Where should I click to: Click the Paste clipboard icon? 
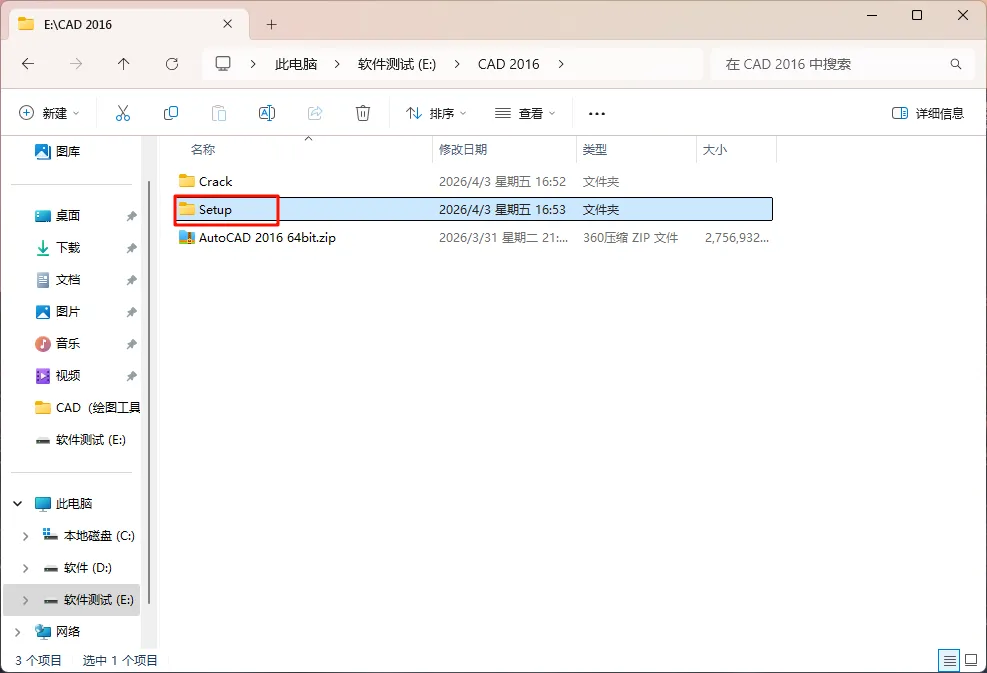pos(218,113)
